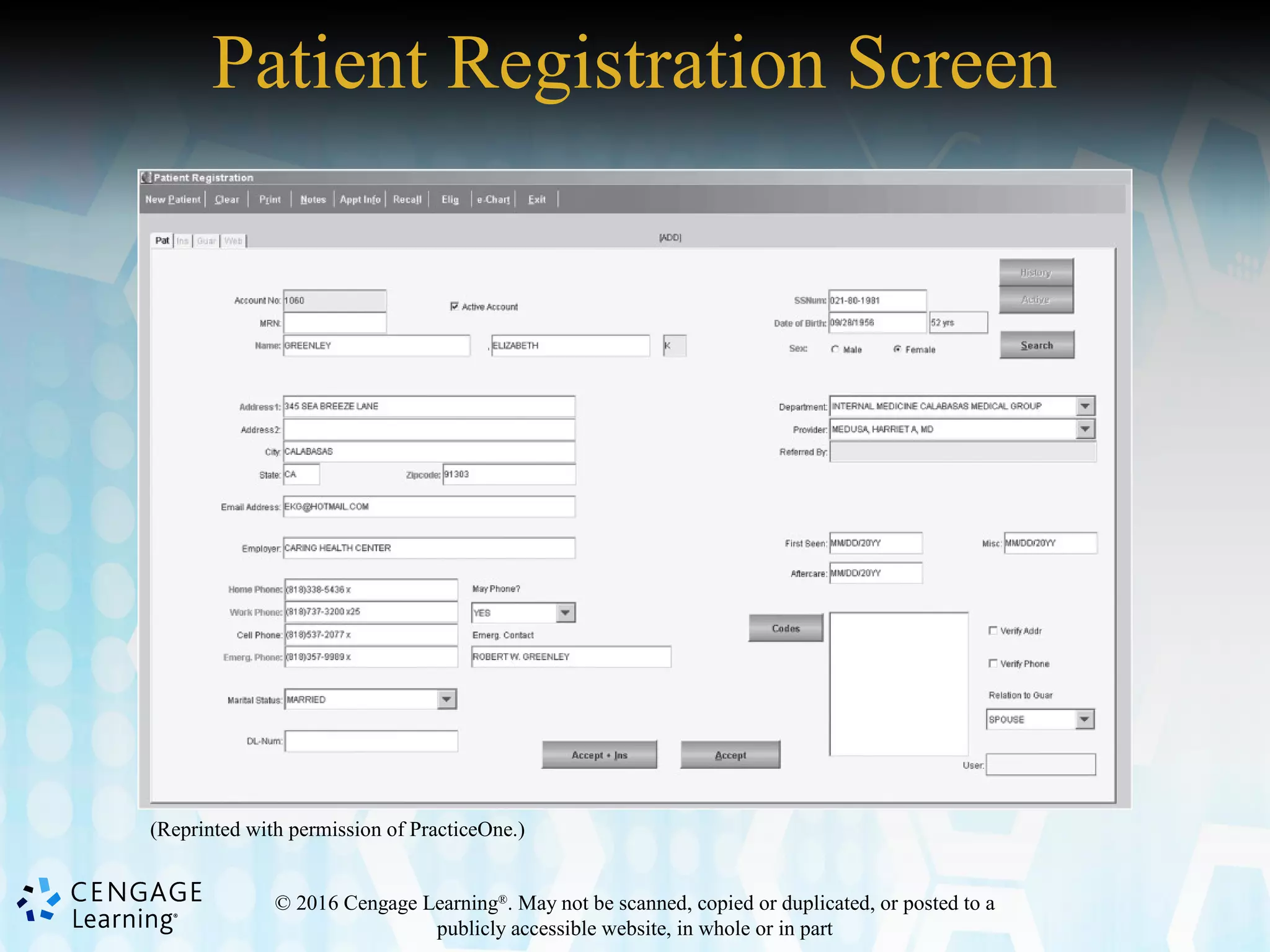Viewport: 1270px width, 952px height.
Task: Open the New Patient menu
Action: [173, 200]
